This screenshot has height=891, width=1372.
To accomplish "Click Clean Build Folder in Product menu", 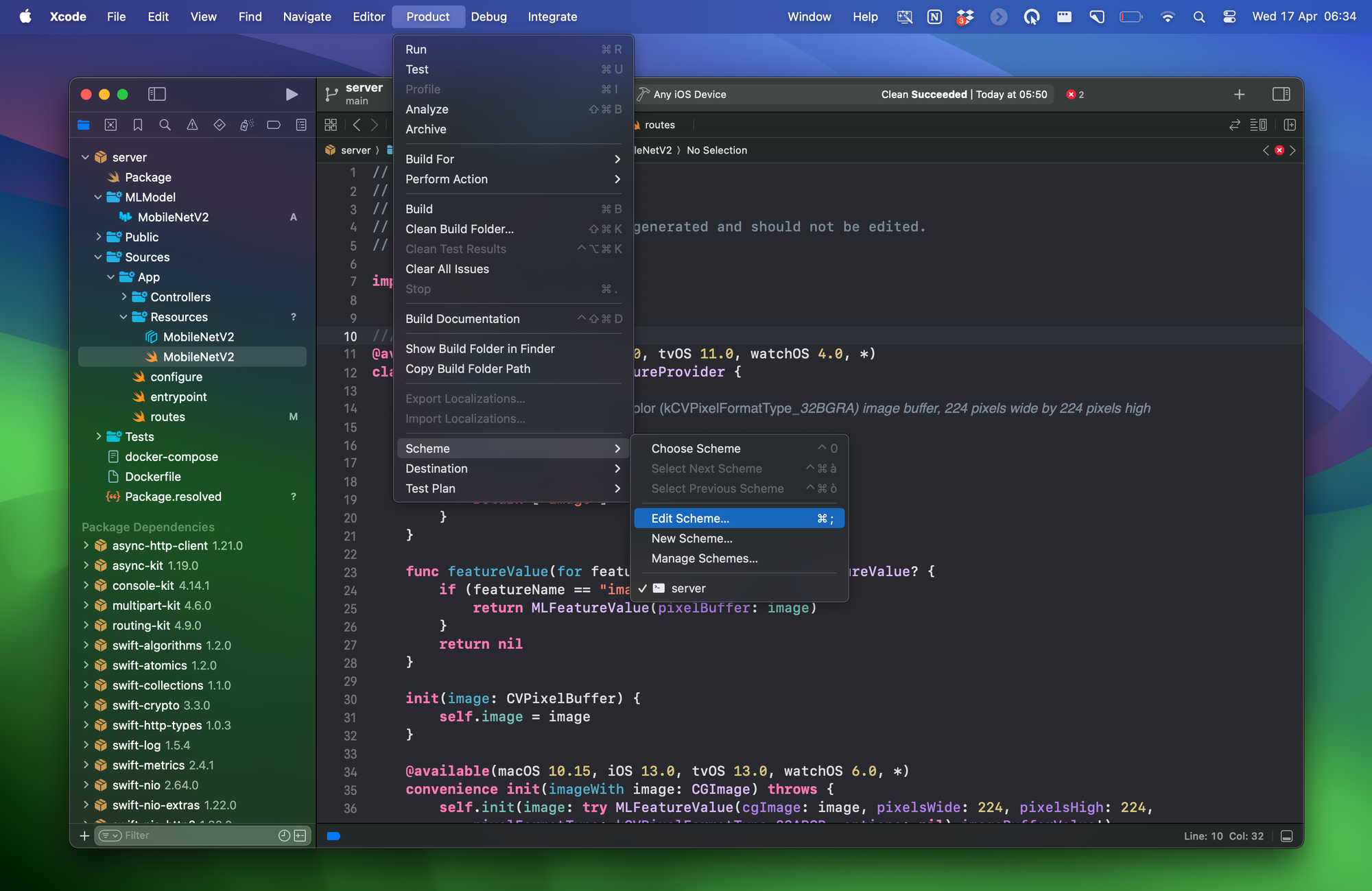I will tap(459, 229).
